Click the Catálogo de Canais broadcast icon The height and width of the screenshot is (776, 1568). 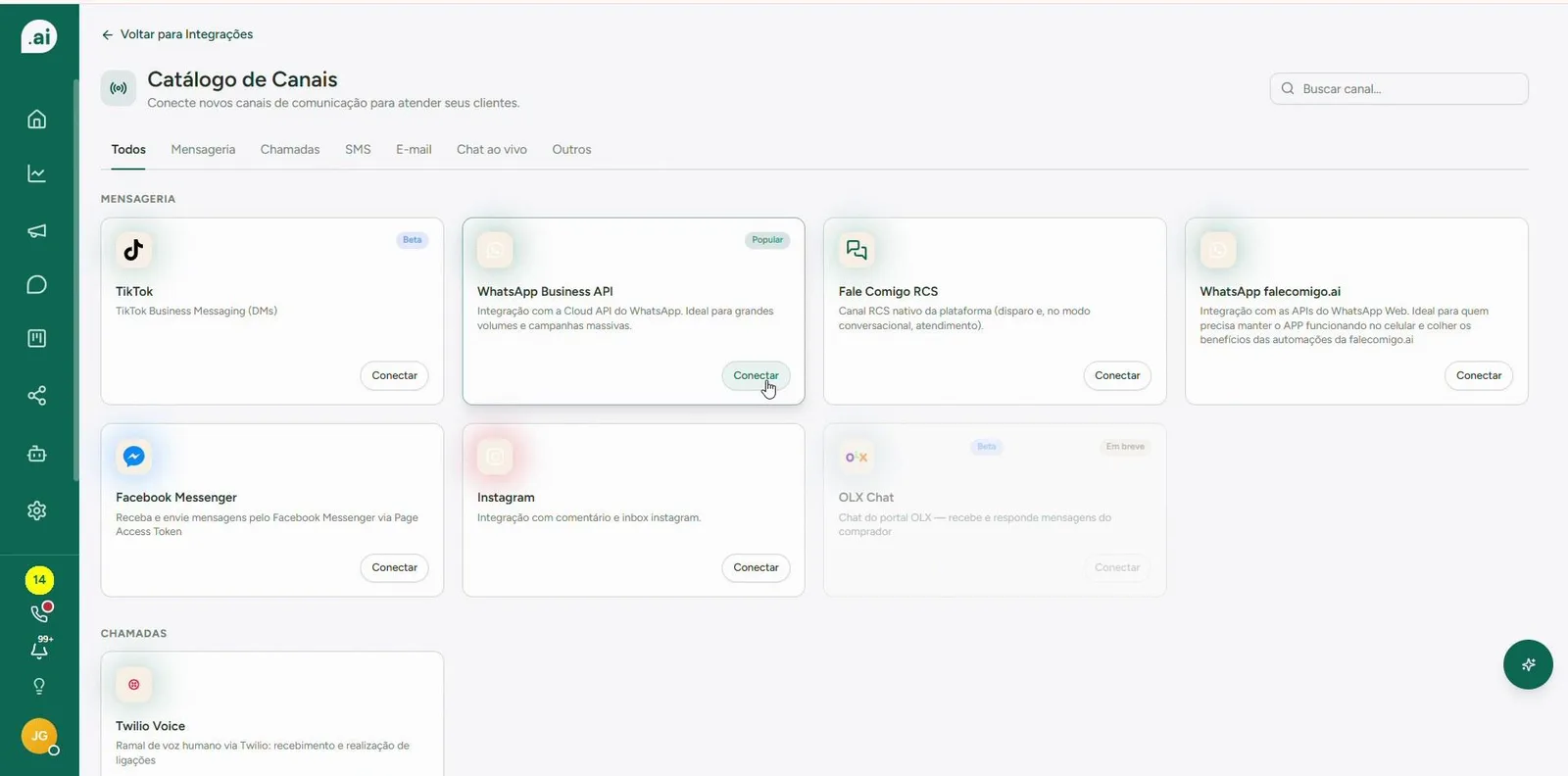[x=119, y=88]
